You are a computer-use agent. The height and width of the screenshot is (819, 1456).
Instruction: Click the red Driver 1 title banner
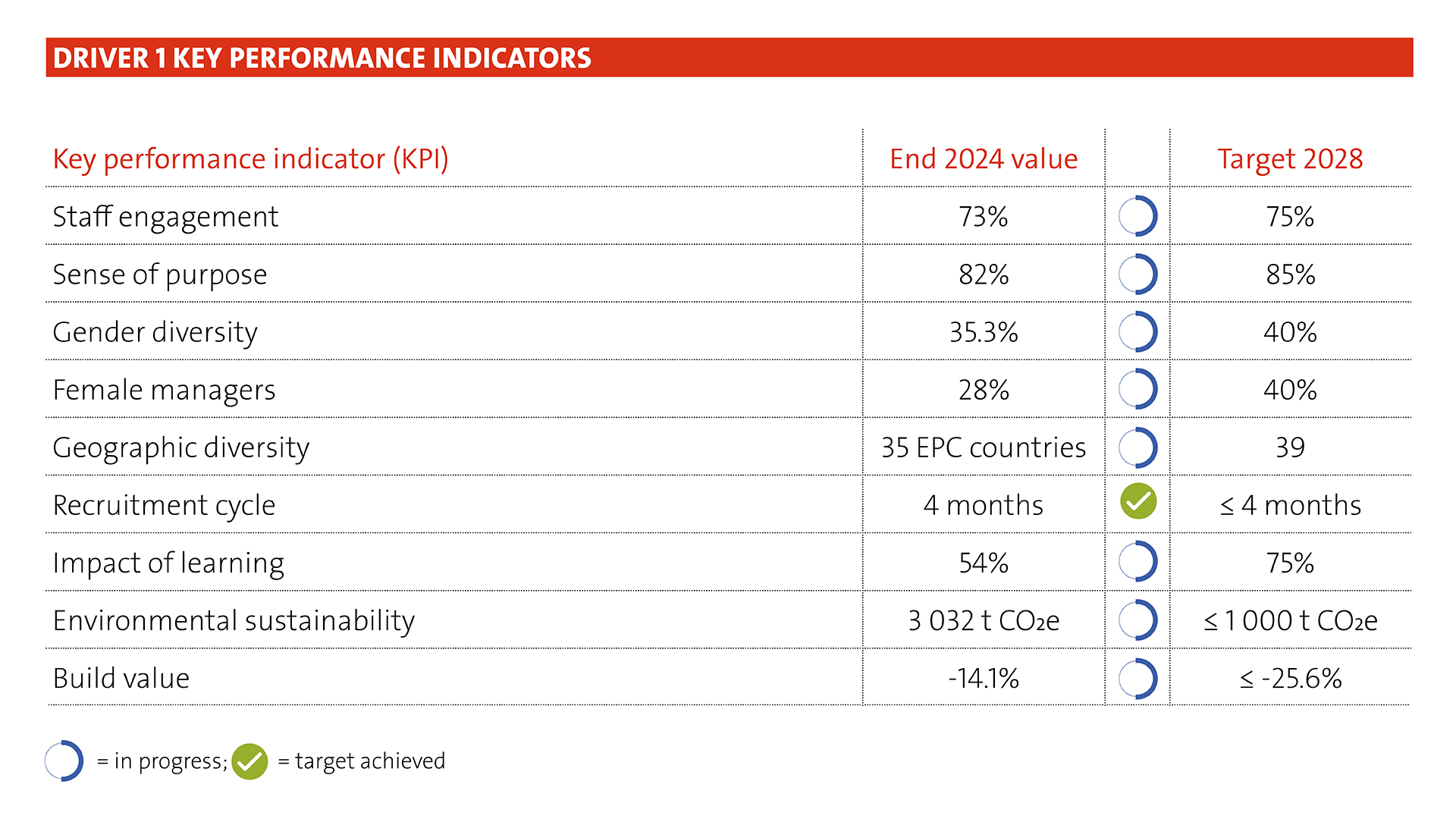coord(729,58)
